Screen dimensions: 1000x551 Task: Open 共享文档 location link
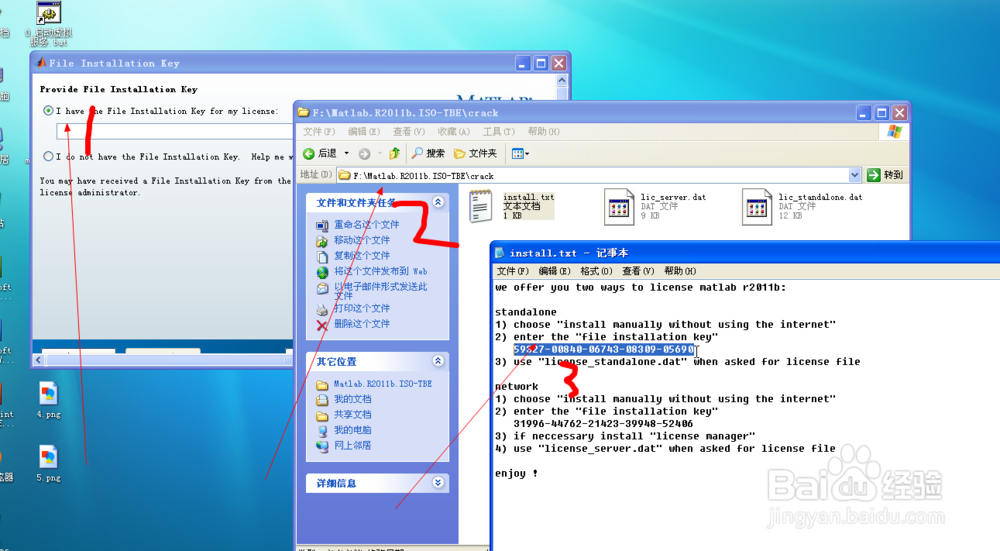[352, 415]
